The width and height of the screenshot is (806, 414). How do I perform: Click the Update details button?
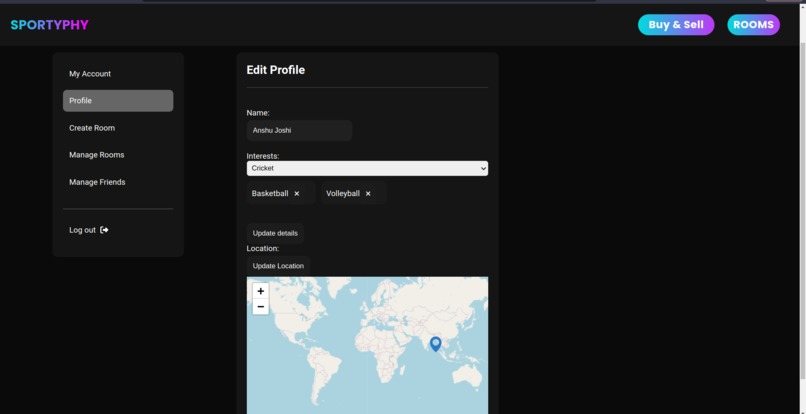point(275,233)
